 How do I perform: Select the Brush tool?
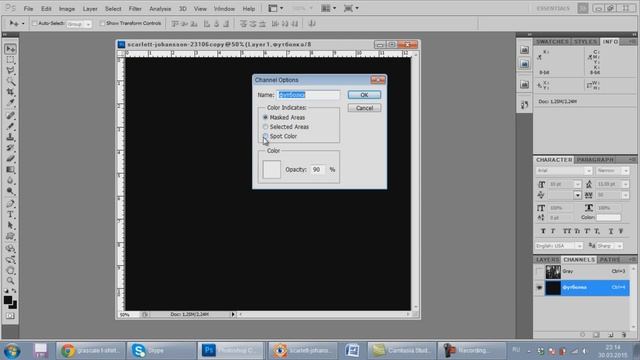[x=10, y=126]
